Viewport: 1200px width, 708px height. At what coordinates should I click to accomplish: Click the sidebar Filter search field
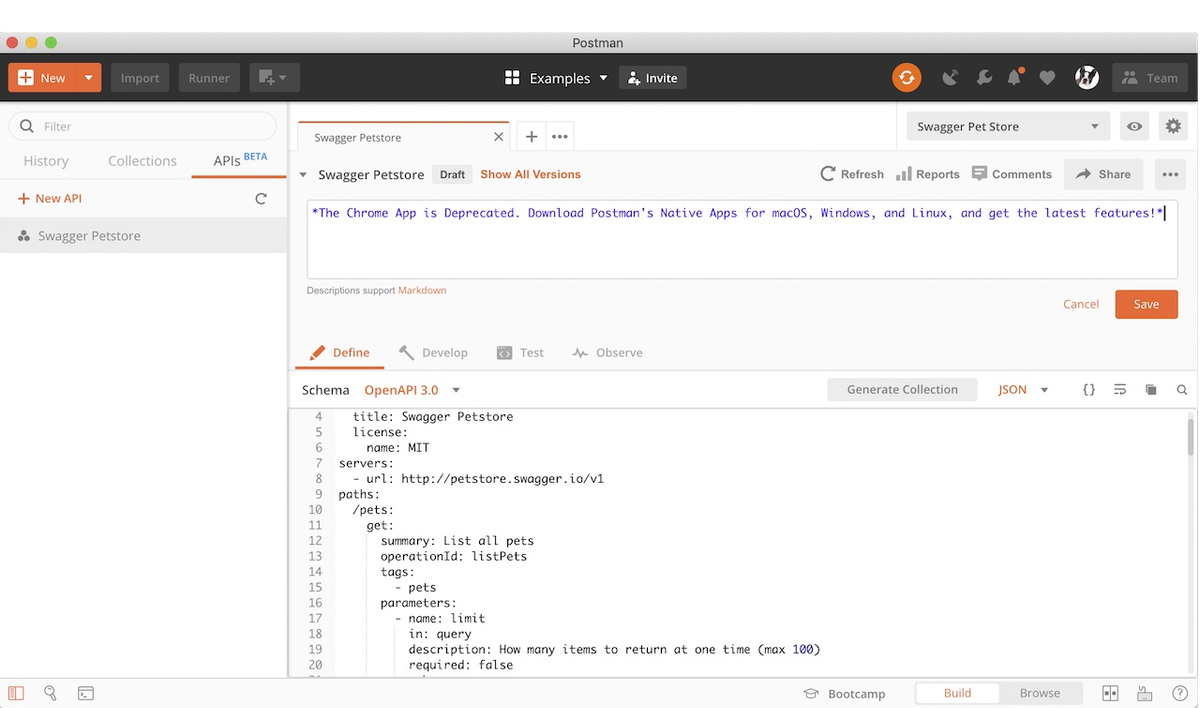(142, 126)
